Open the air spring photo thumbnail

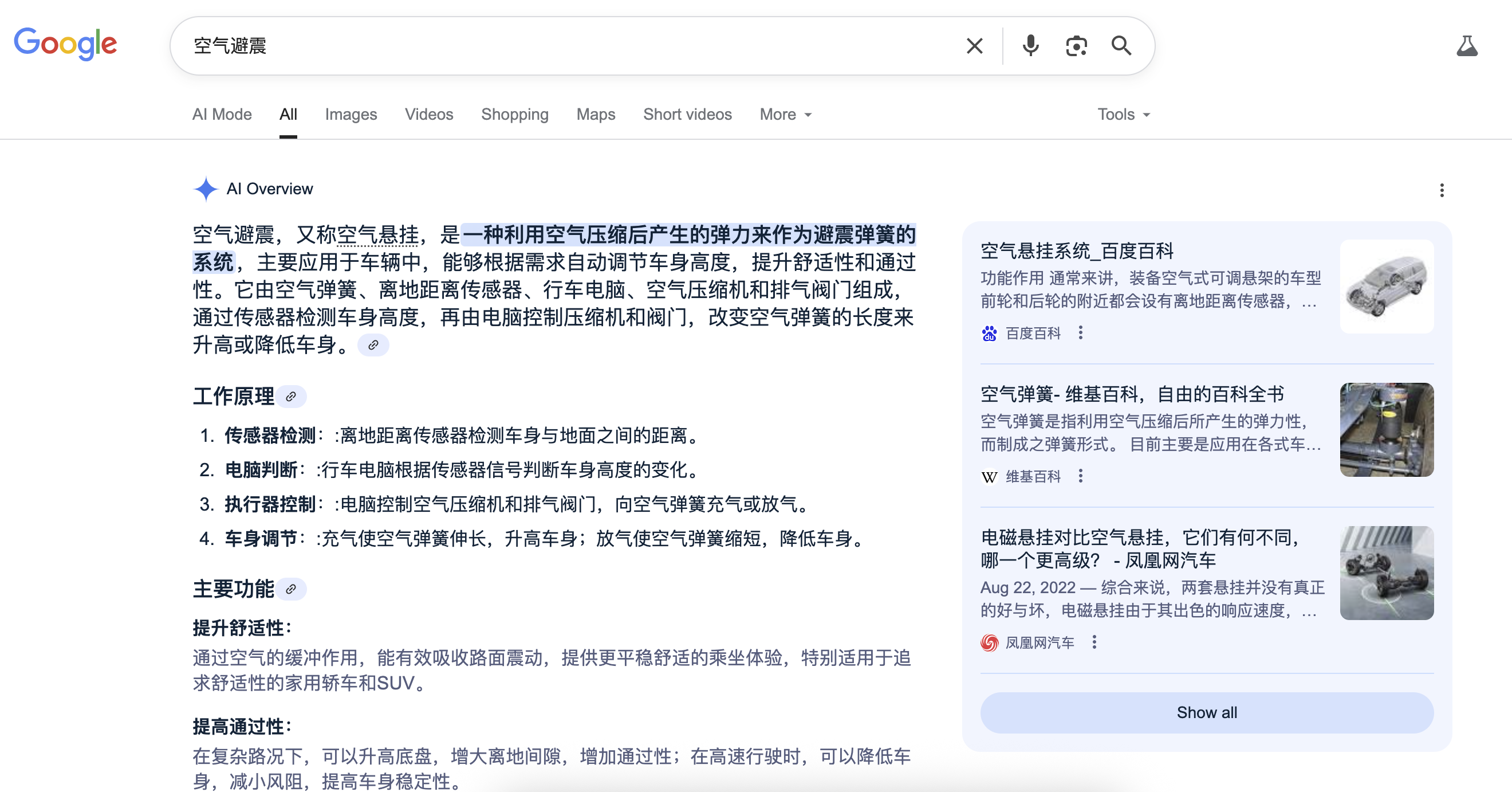tap(1387, 429)
